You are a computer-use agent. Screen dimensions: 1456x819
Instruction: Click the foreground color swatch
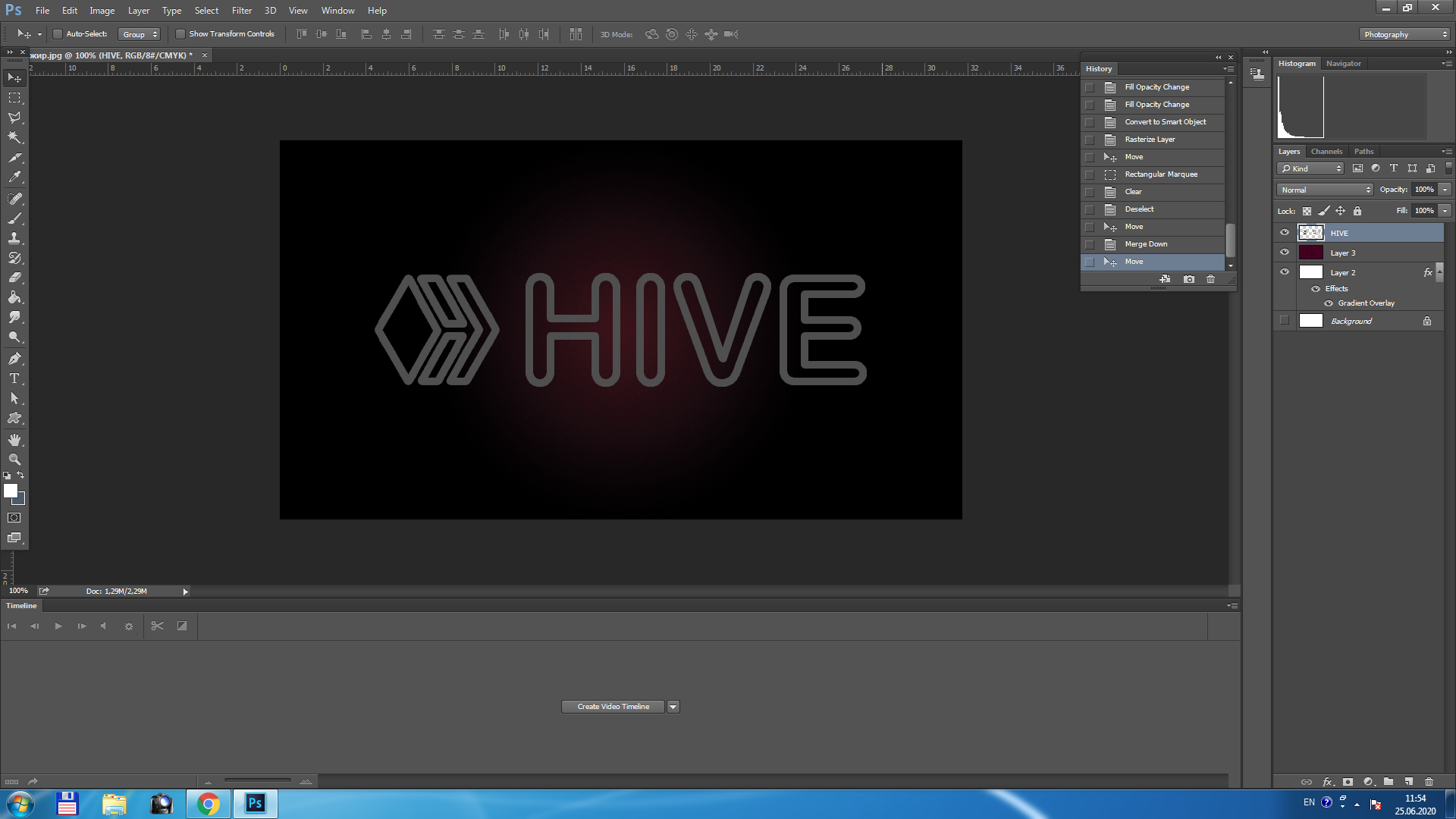pos(11,491)
